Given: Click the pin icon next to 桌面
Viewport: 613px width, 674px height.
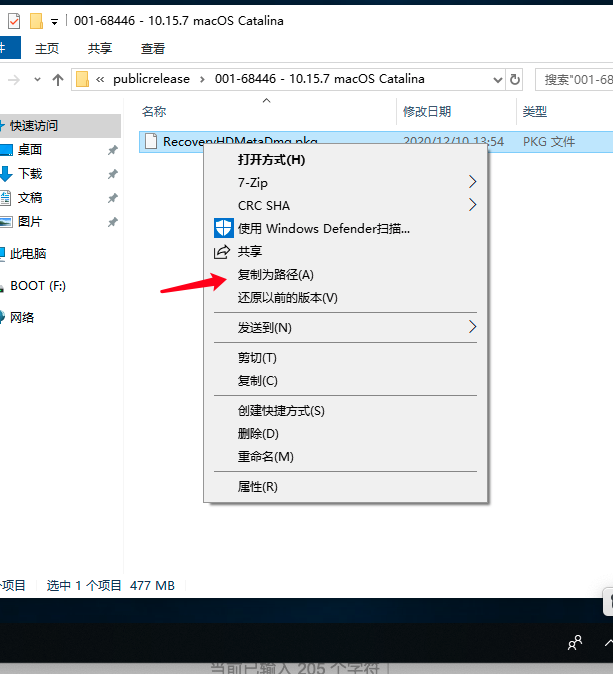Looking at the screenshot, I should [113, 150].
